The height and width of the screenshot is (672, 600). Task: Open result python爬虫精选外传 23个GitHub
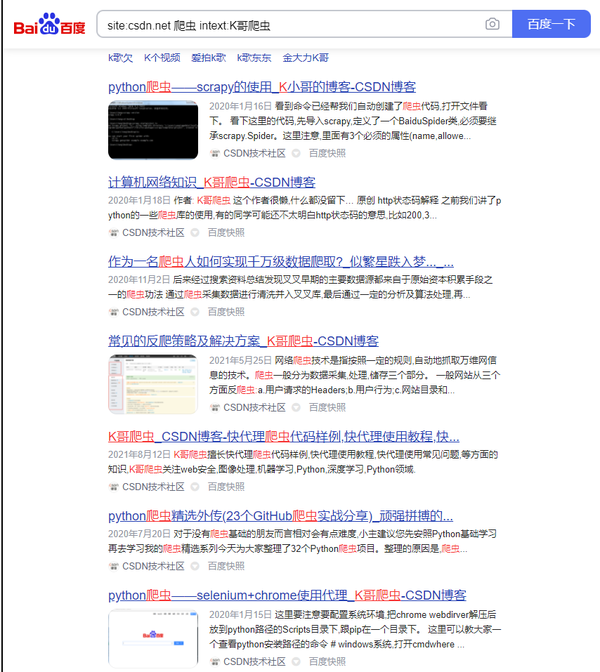(280, 516)
